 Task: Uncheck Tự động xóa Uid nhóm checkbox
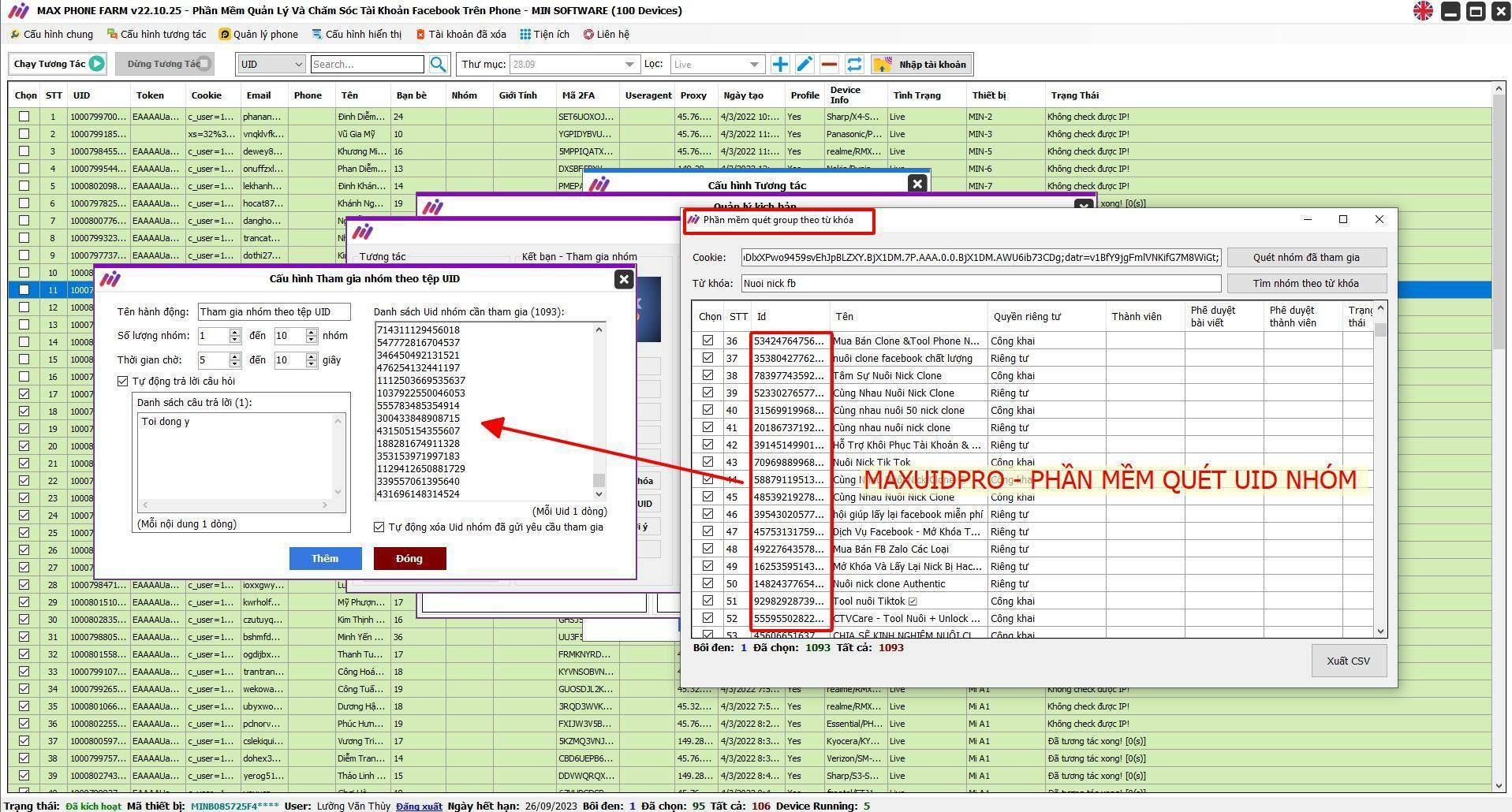(379, 527)
